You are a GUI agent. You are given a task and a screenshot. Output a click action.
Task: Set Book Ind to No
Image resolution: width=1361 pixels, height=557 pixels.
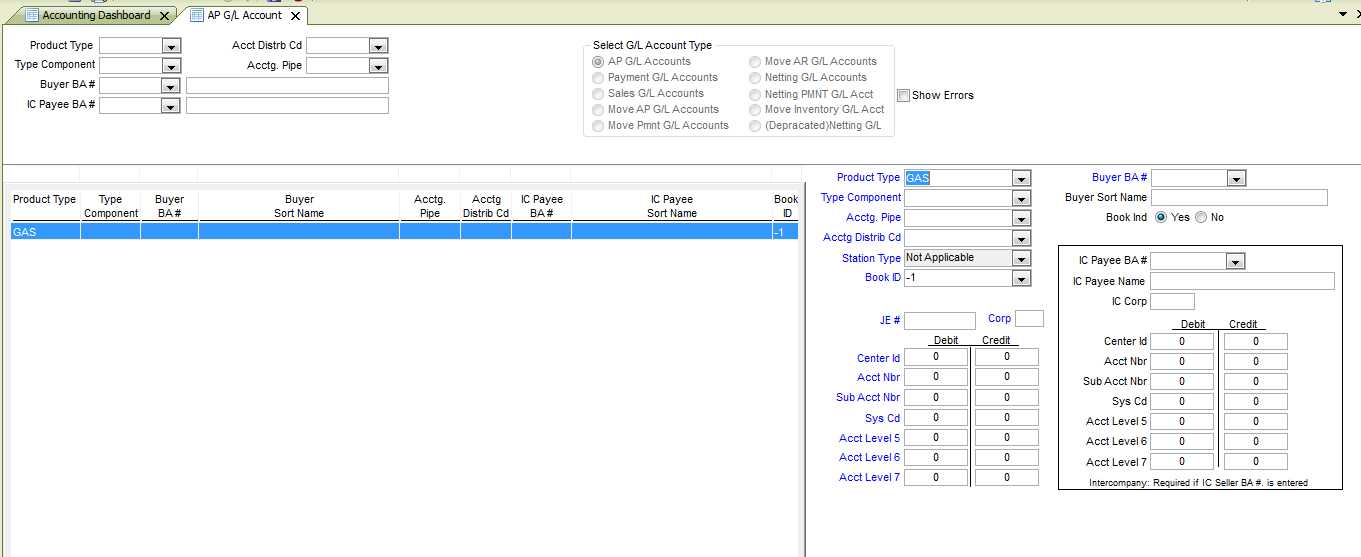(x=1201, y=217)
